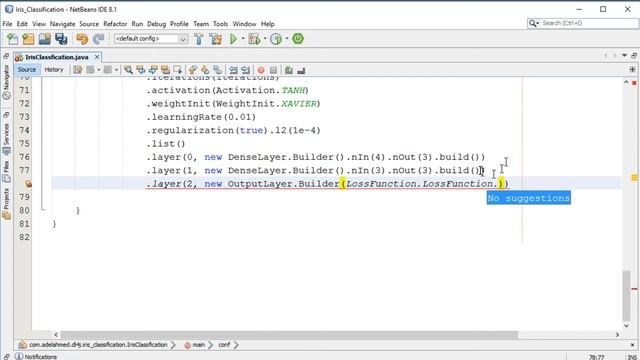The height and width of the screenshot is (360, 640).
Task: Click the New File toolbar icon
Action: (x=13, y=39)
